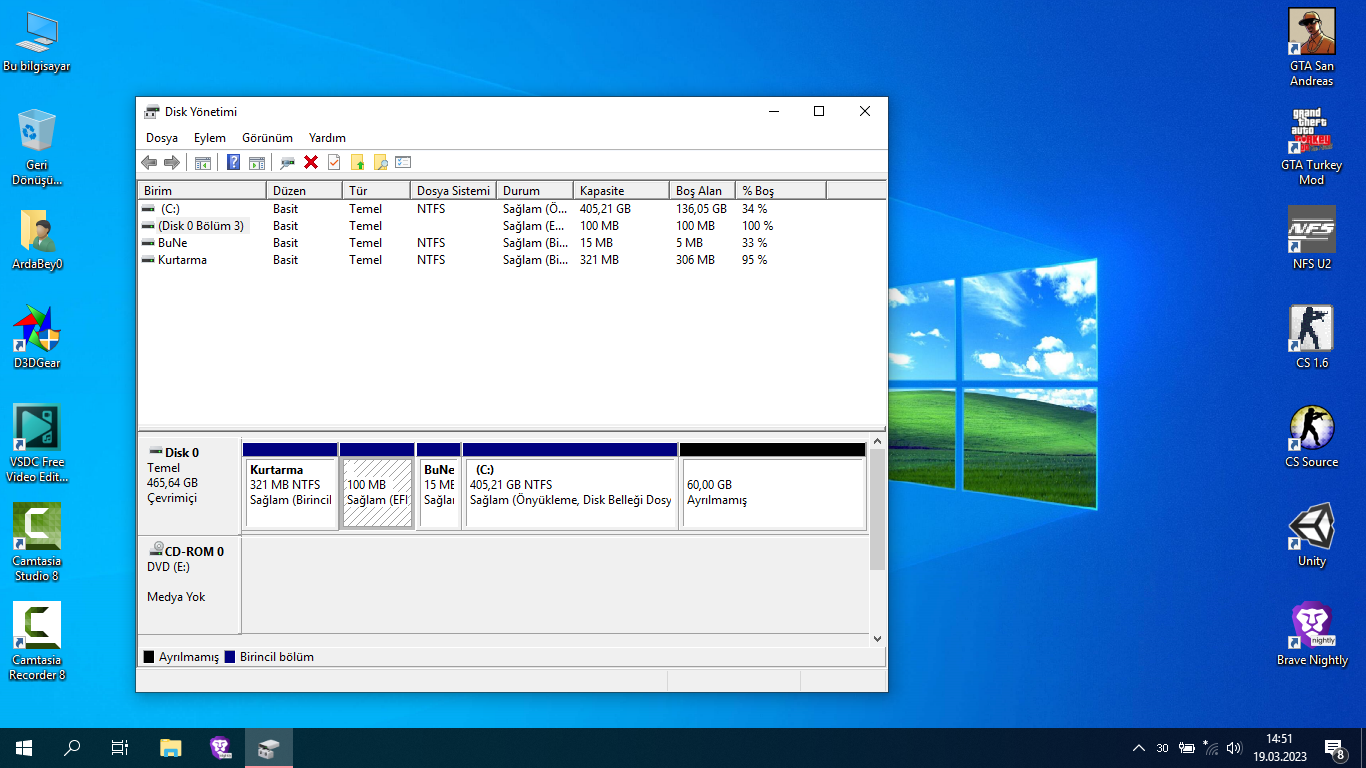Click the folder with green arrow icon
This screenshot has height=768, width=1366.
357,162
